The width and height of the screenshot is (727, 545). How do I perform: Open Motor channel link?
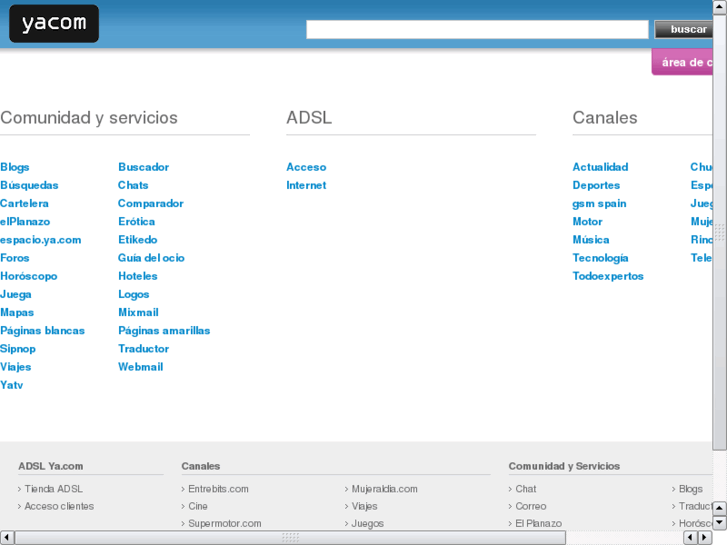pyautogui.click(x=587, y=221)
